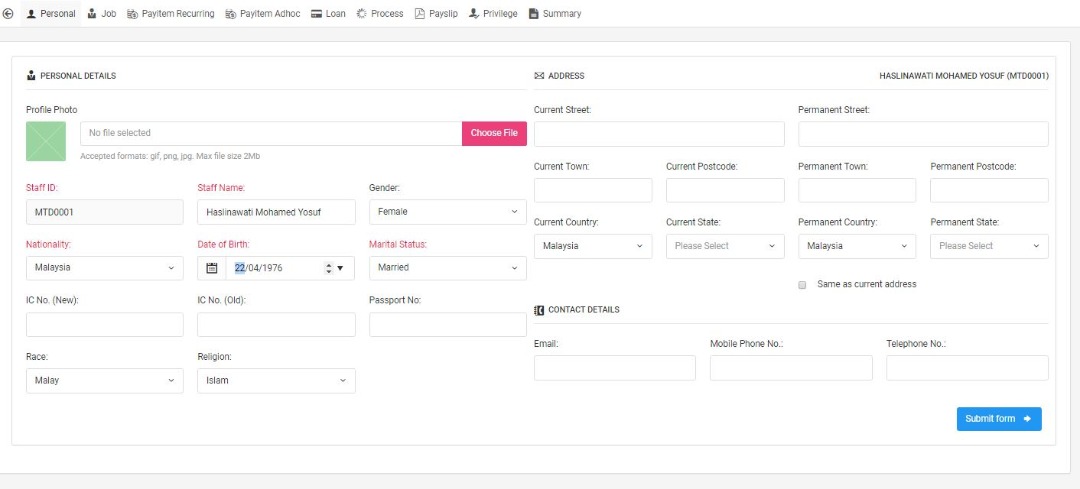Click the back arrow circle icon
Image resolution: width=1080 pixels, height=489 pixels.
tap(8, 13)
